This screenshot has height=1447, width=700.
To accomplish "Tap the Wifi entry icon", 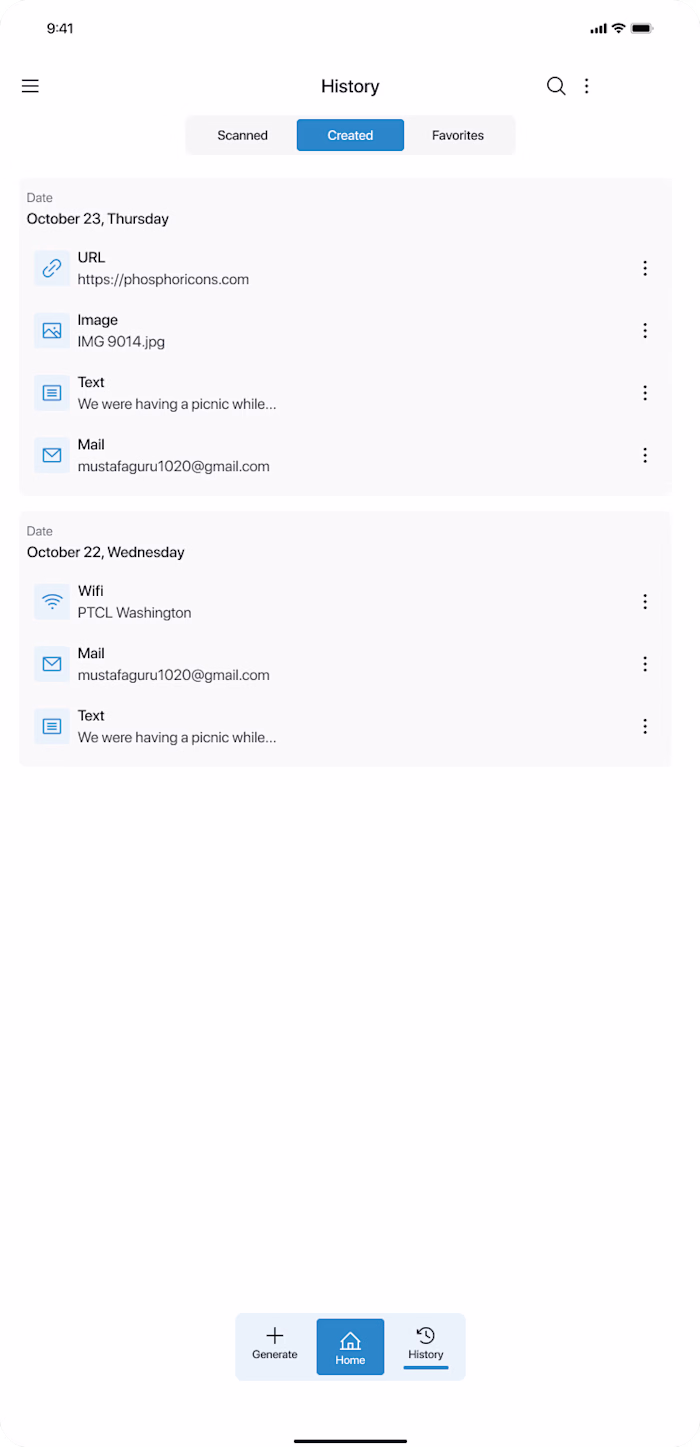I will pos(52,601).
